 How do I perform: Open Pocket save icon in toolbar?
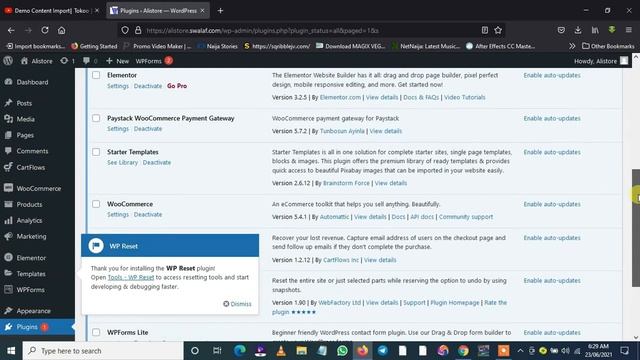pos(561,30)
